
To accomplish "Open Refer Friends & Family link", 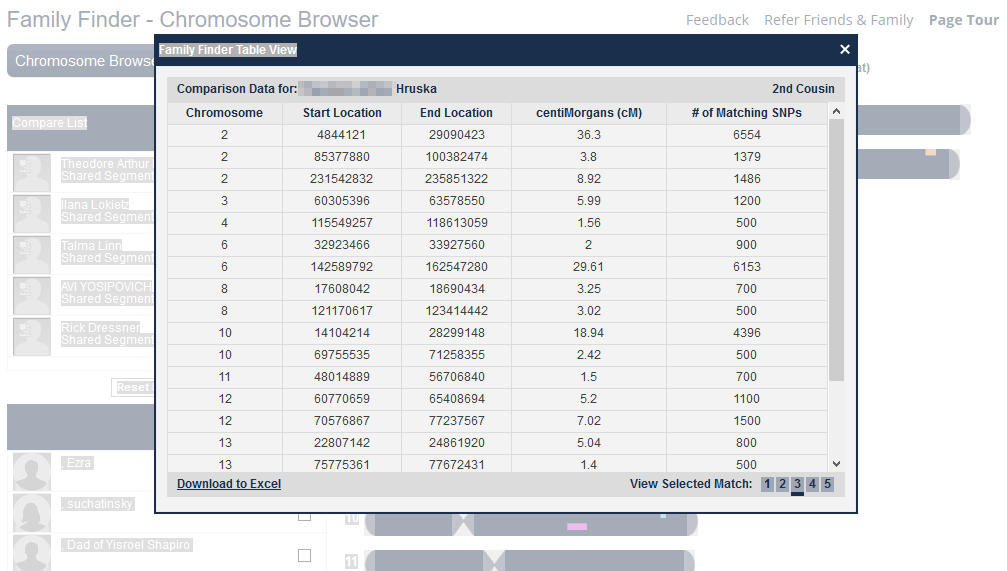I will pyautogui.click(x=838, y=21).
